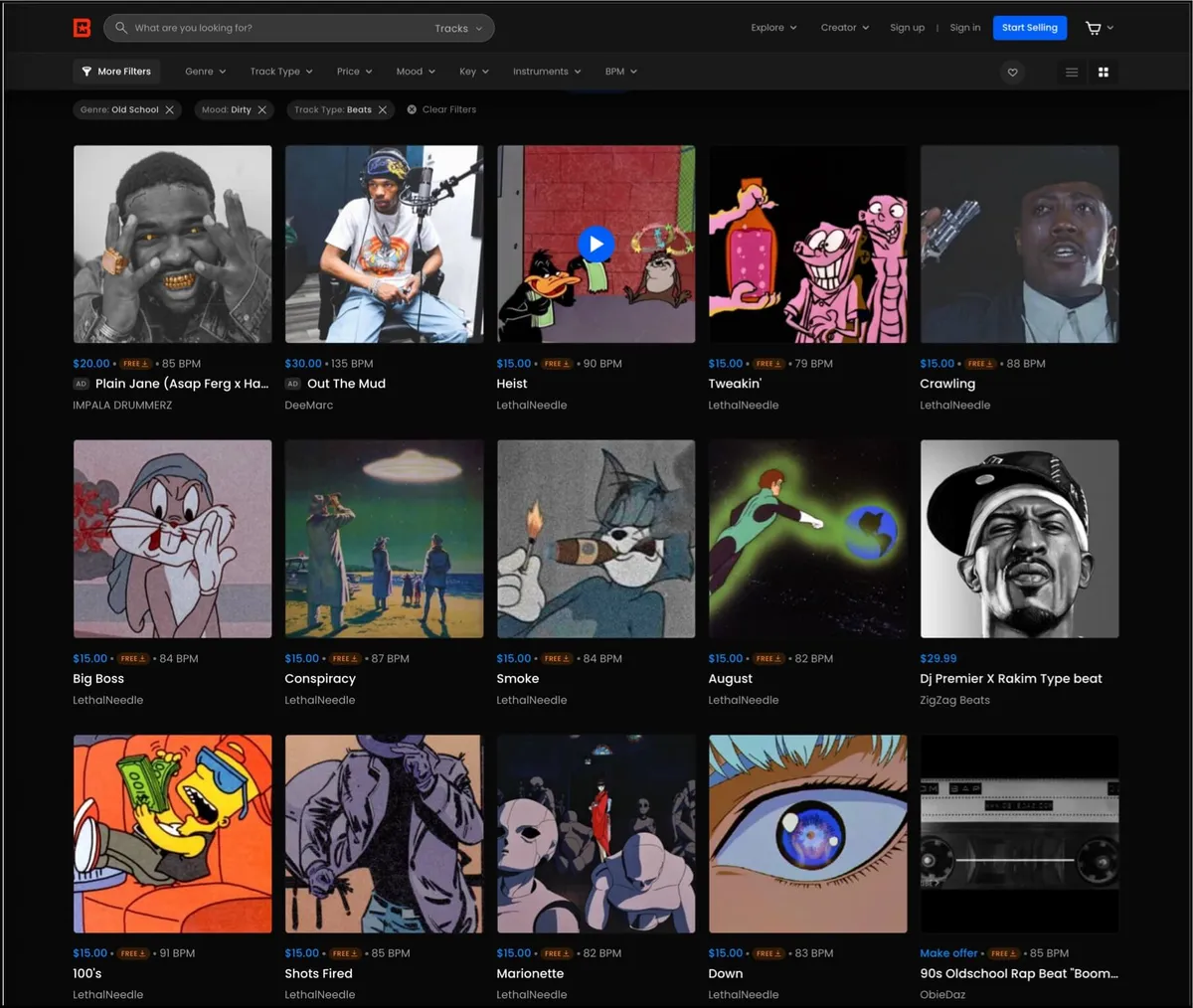
Task: Click FREE download badge on Crawling
Action: [982, 364]
